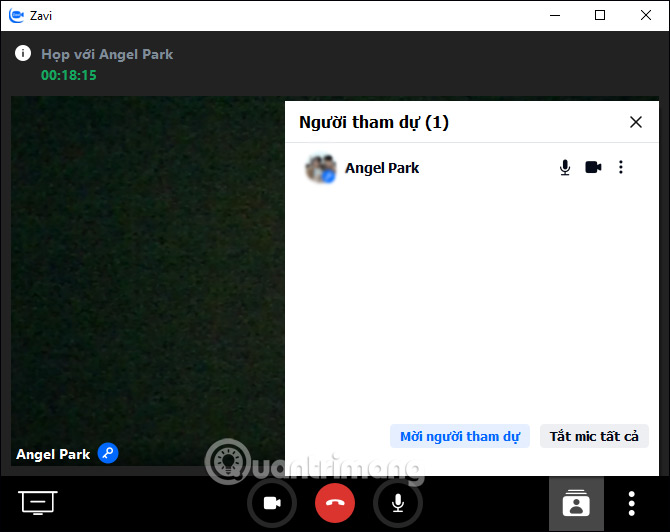The width and height of the screenshot is (670, 532).
Task: Open more options for Angel Park
Action: [620, 167]
